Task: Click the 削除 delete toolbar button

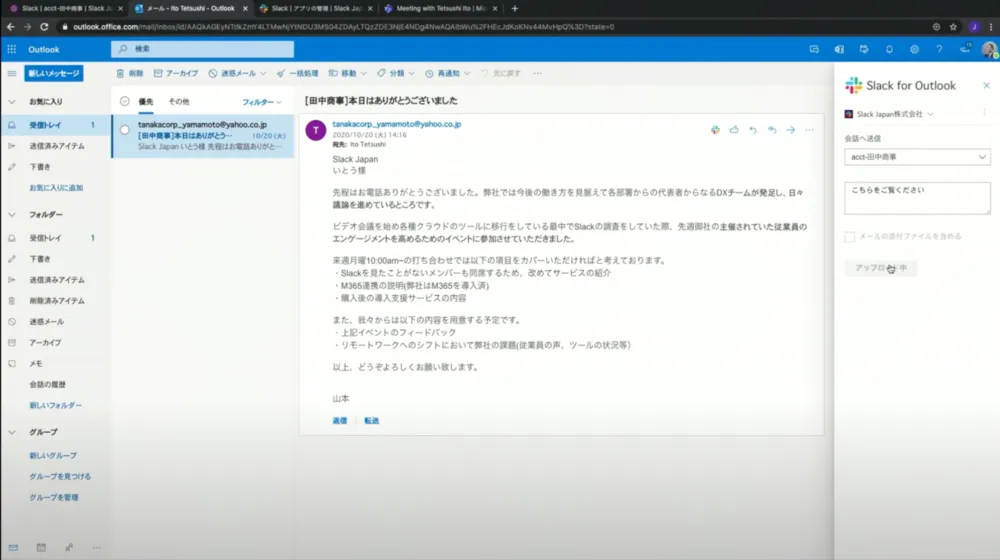Action: coord(129,73)
